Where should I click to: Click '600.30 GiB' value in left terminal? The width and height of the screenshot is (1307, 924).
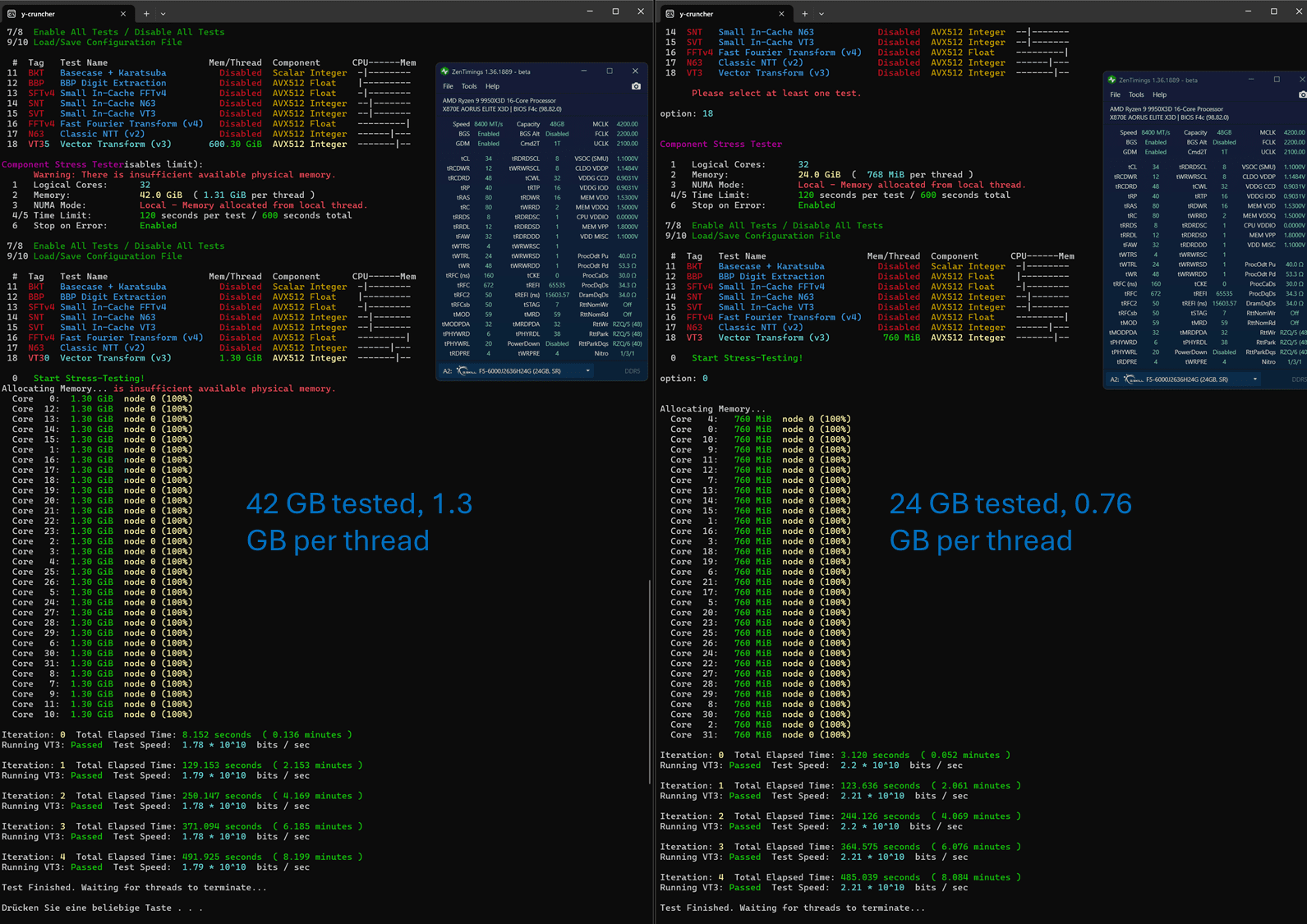(236, 144)
